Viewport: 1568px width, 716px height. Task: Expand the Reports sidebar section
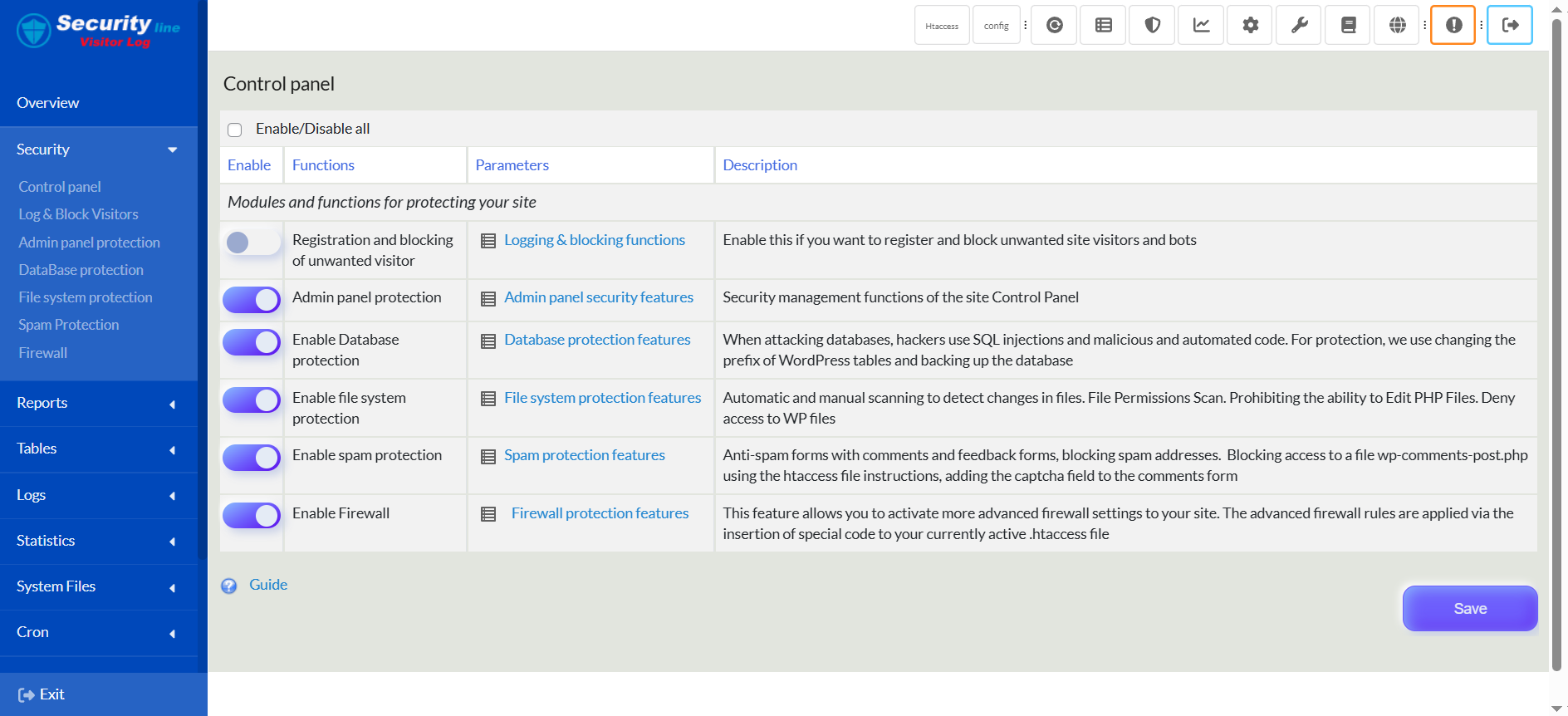click(98, 404)
